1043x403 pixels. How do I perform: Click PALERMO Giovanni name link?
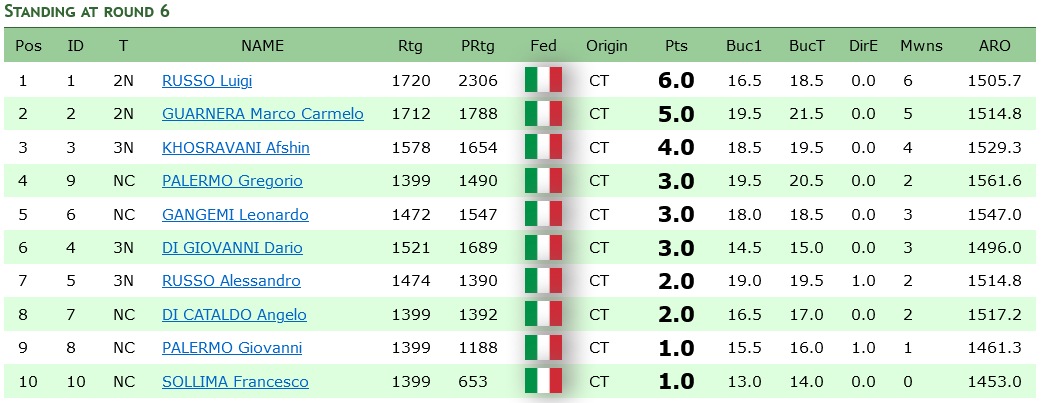tap(232, 348)
